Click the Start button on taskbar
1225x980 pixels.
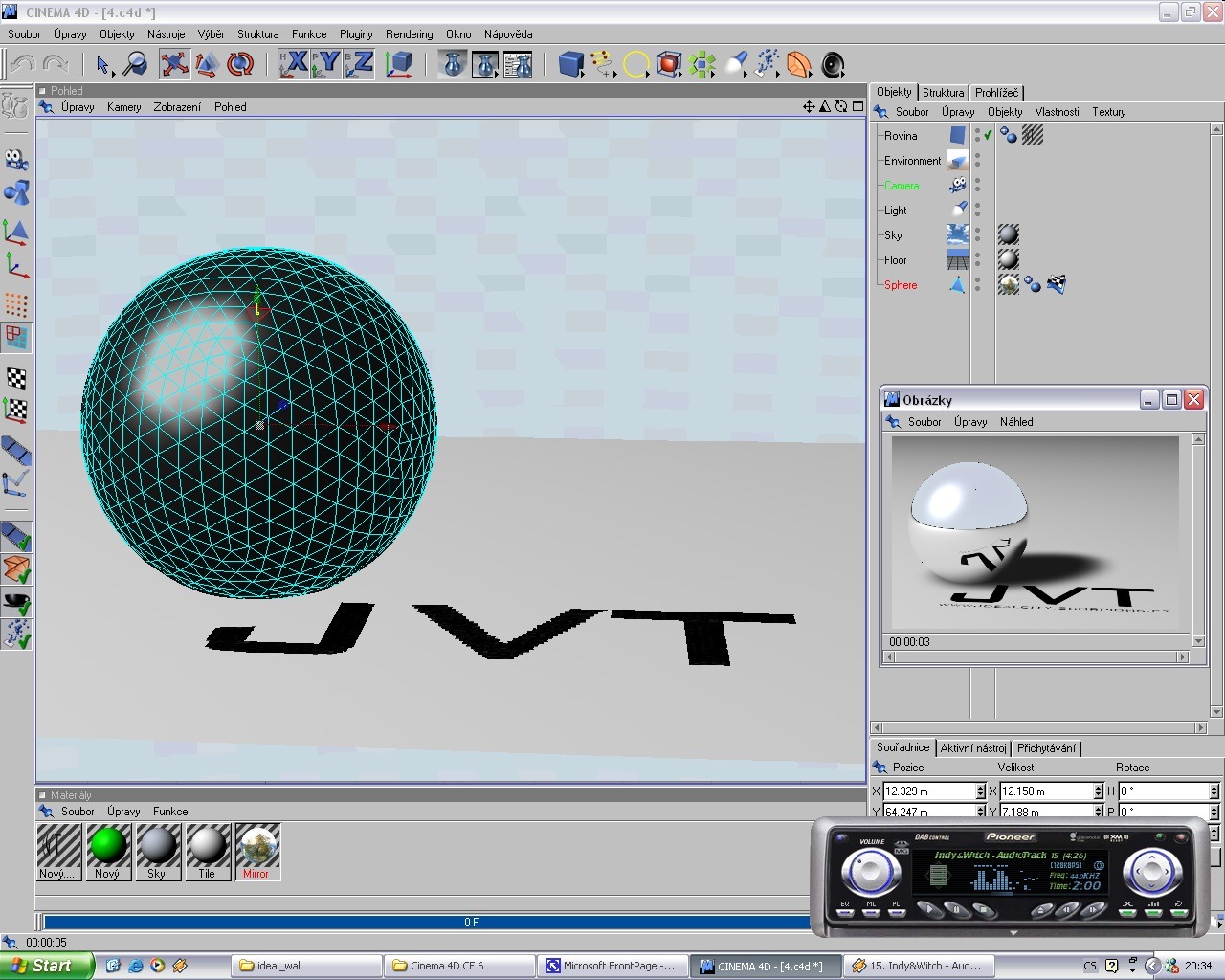point(47,966)
